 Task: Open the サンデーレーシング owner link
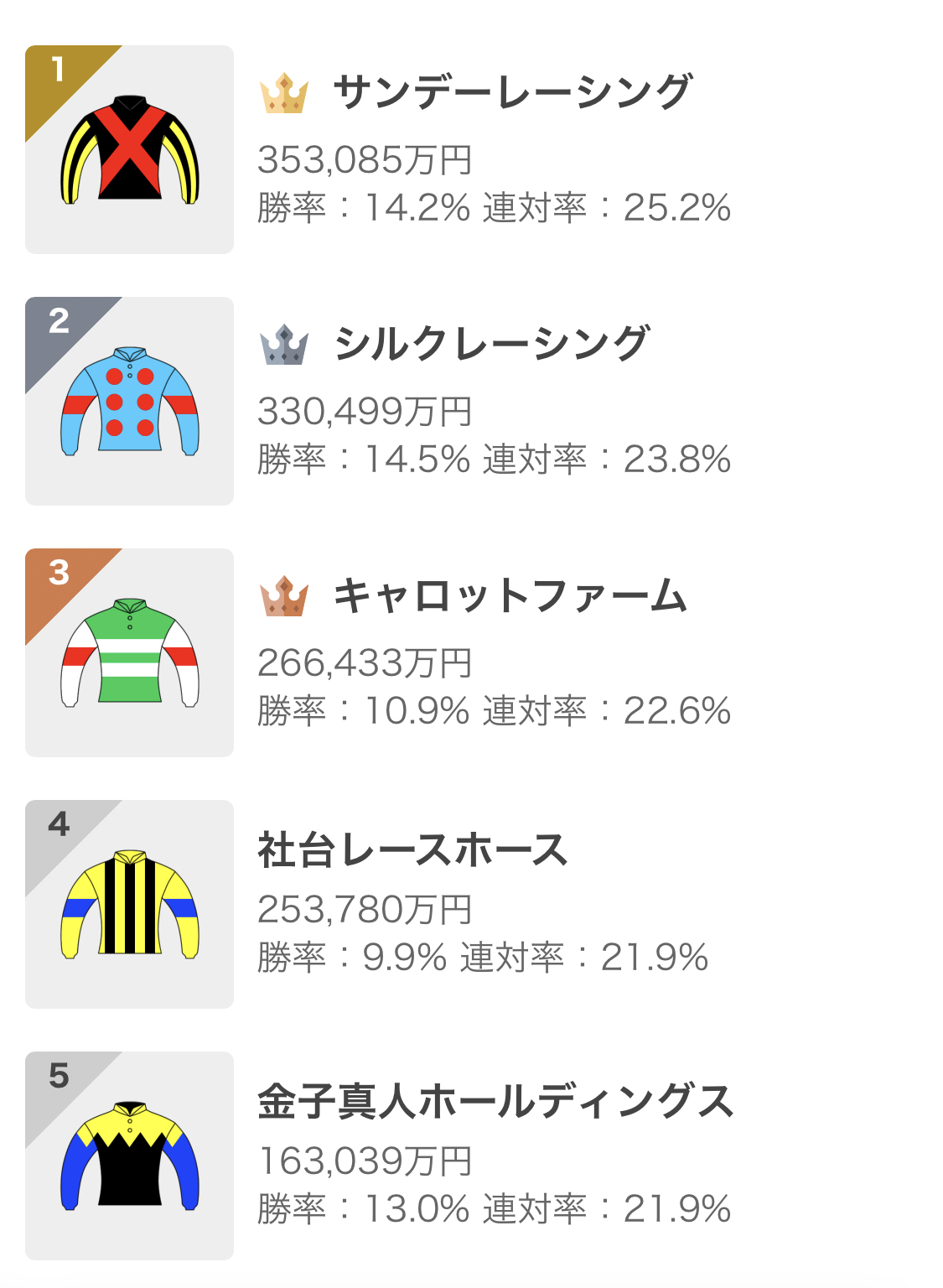point(512,92)
